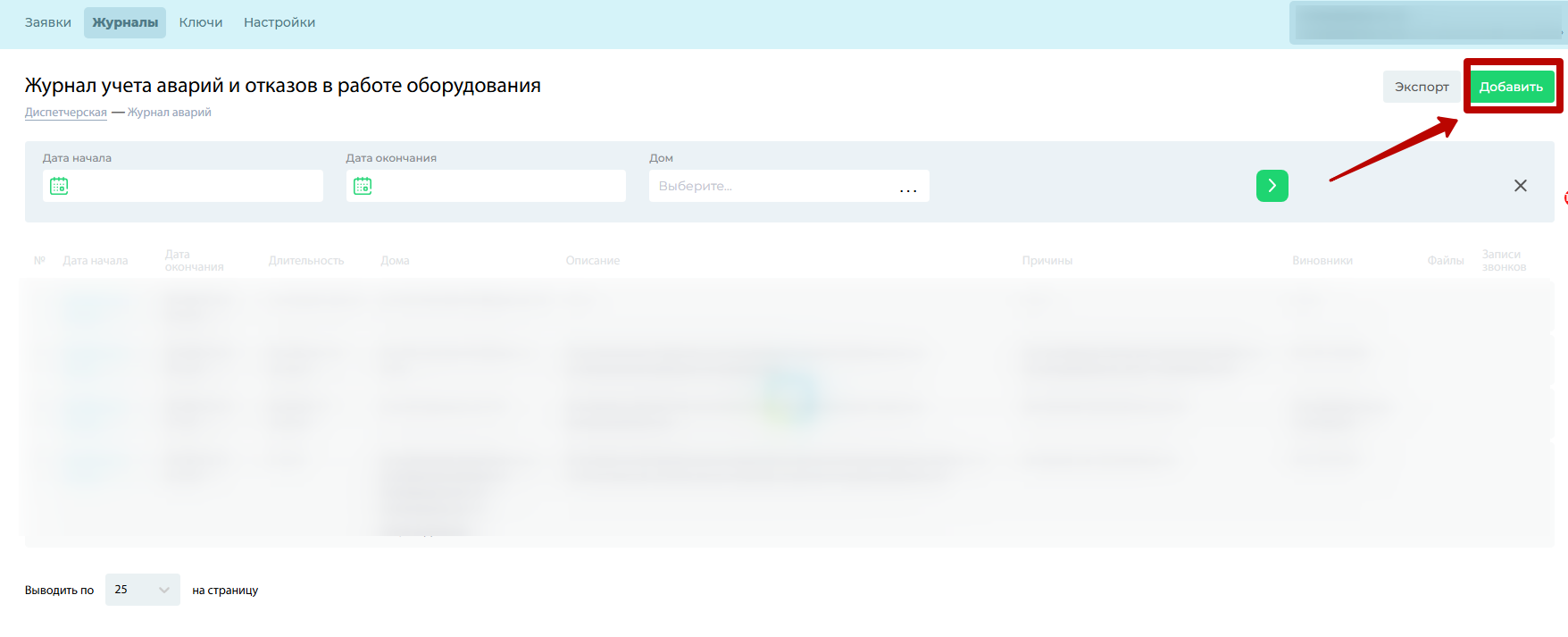The width and height of the screenshot is (1568, 637).
Task: Click the Файлы column header
Action: pos(1446,261)
